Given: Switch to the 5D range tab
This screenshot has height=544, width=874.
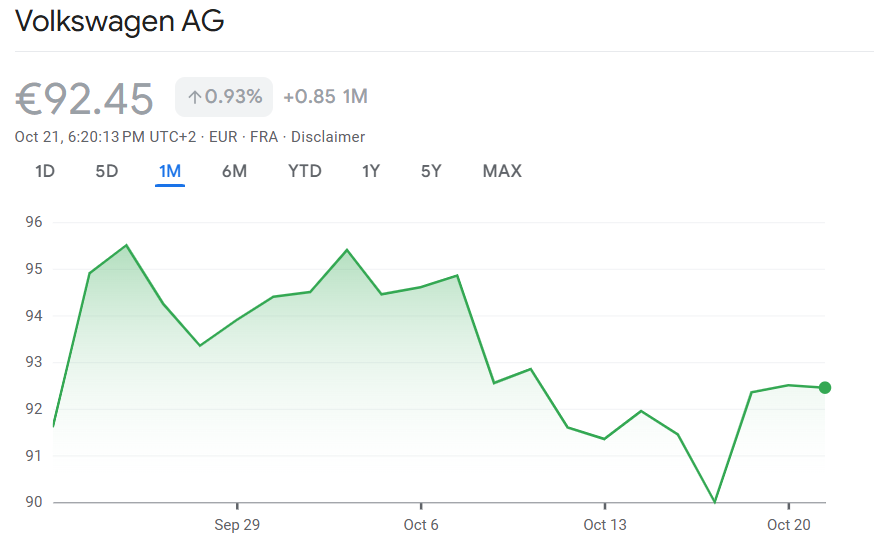Looking at the screenshot, I should tap(107, 171).
